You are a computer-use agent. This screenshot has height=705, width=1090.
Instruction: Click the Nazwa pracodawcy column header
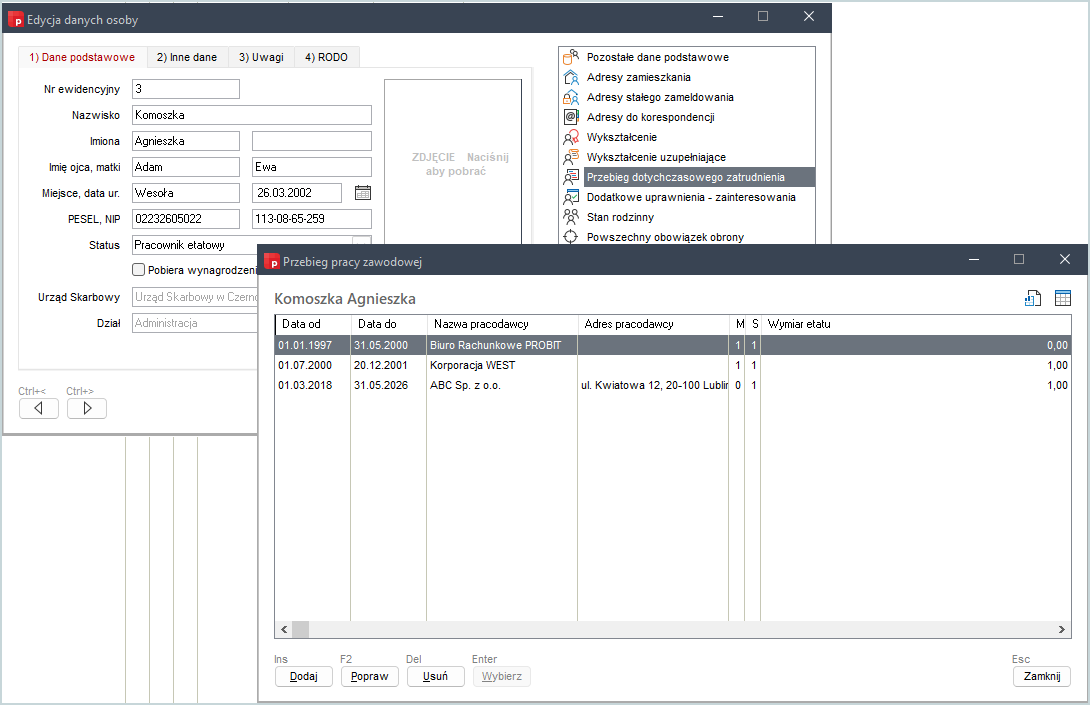(x=502, y=324)
